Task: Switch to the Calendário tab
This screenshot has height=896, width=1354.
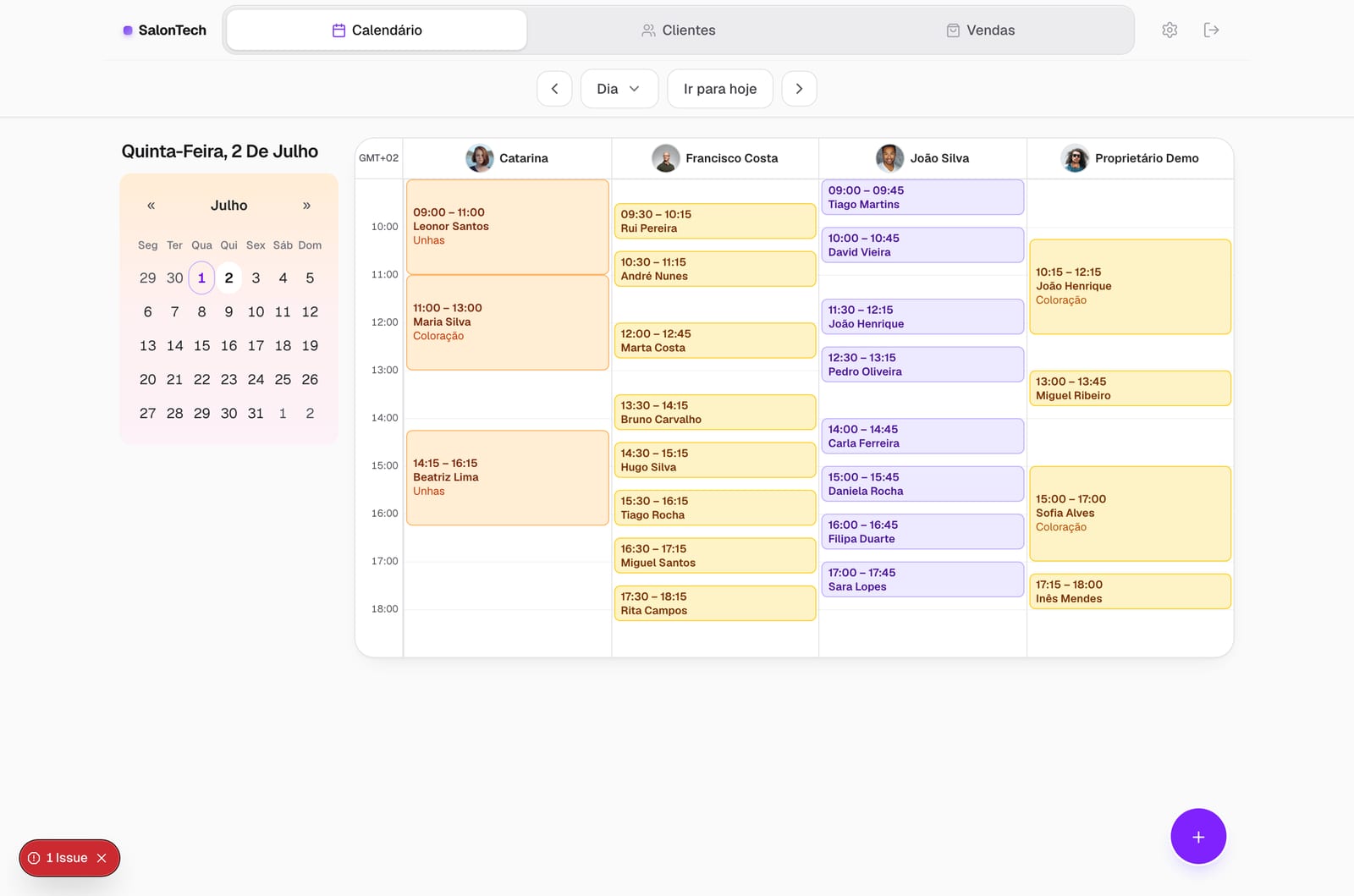Action: tap(377, 30)
